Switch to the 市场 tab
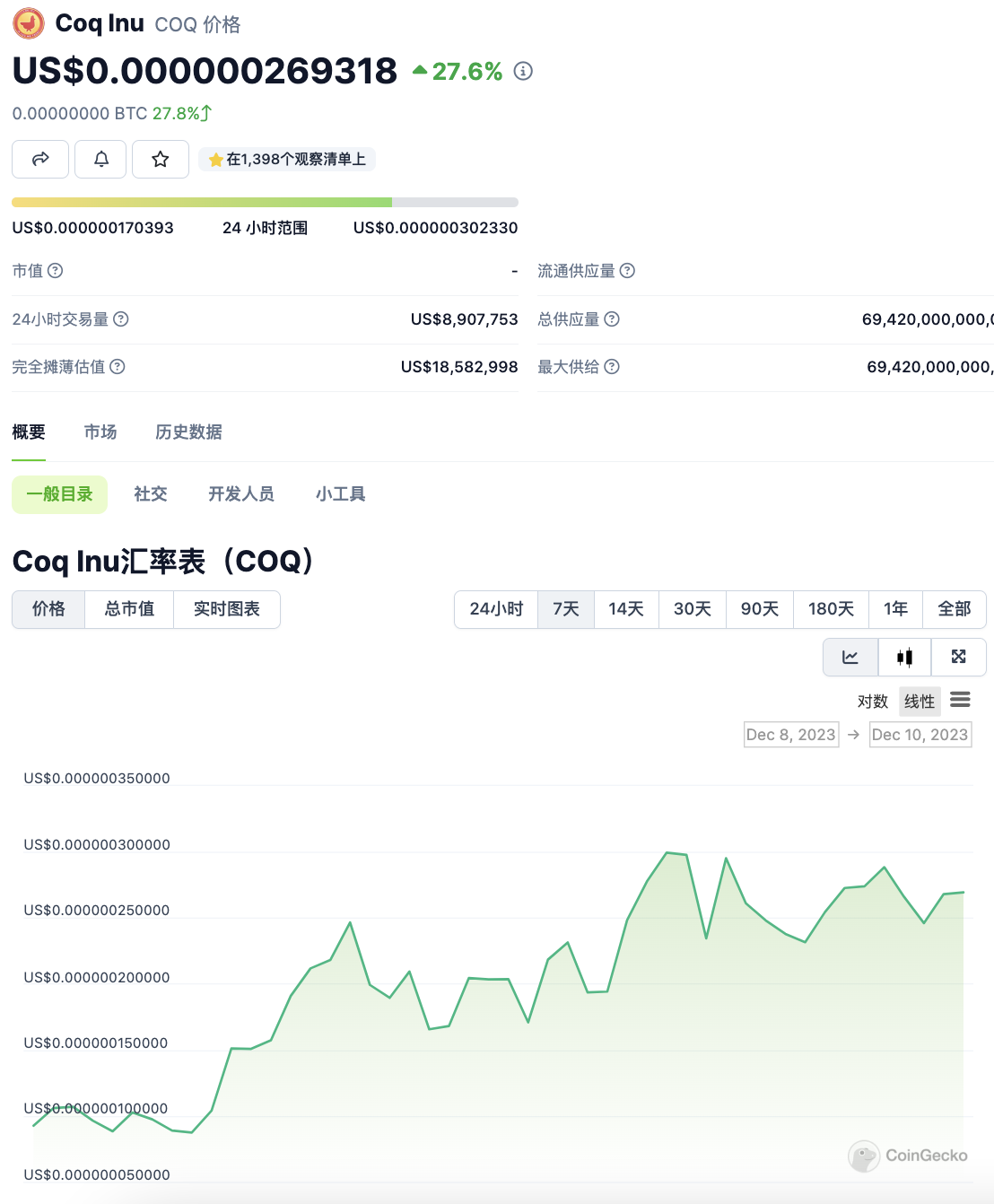The image size is (994, 1204). click(x=100, y=432)
